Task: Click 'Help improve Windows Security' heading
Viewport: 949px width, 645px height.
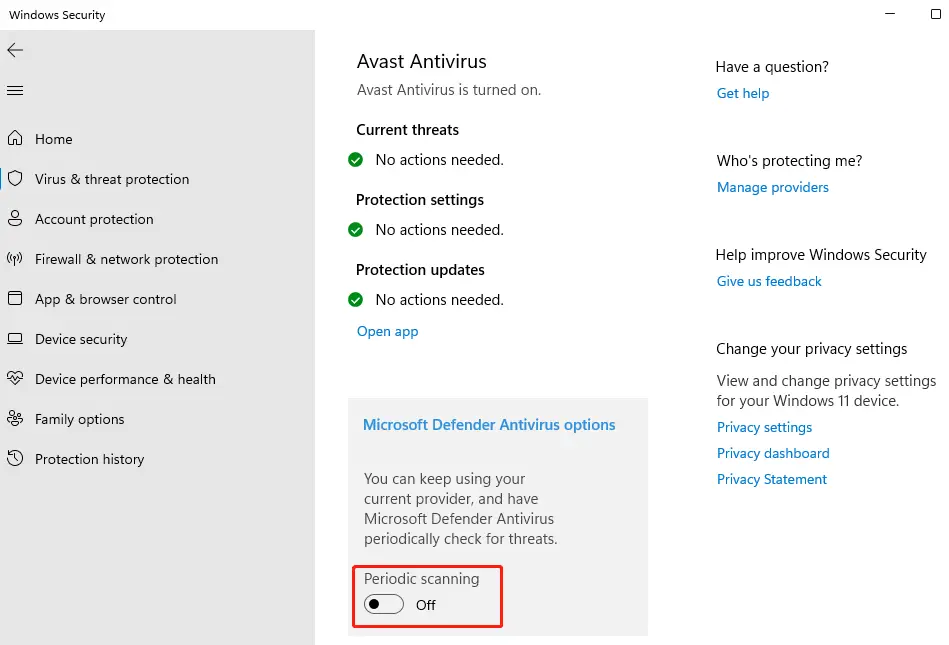Action: click(821, 255)
